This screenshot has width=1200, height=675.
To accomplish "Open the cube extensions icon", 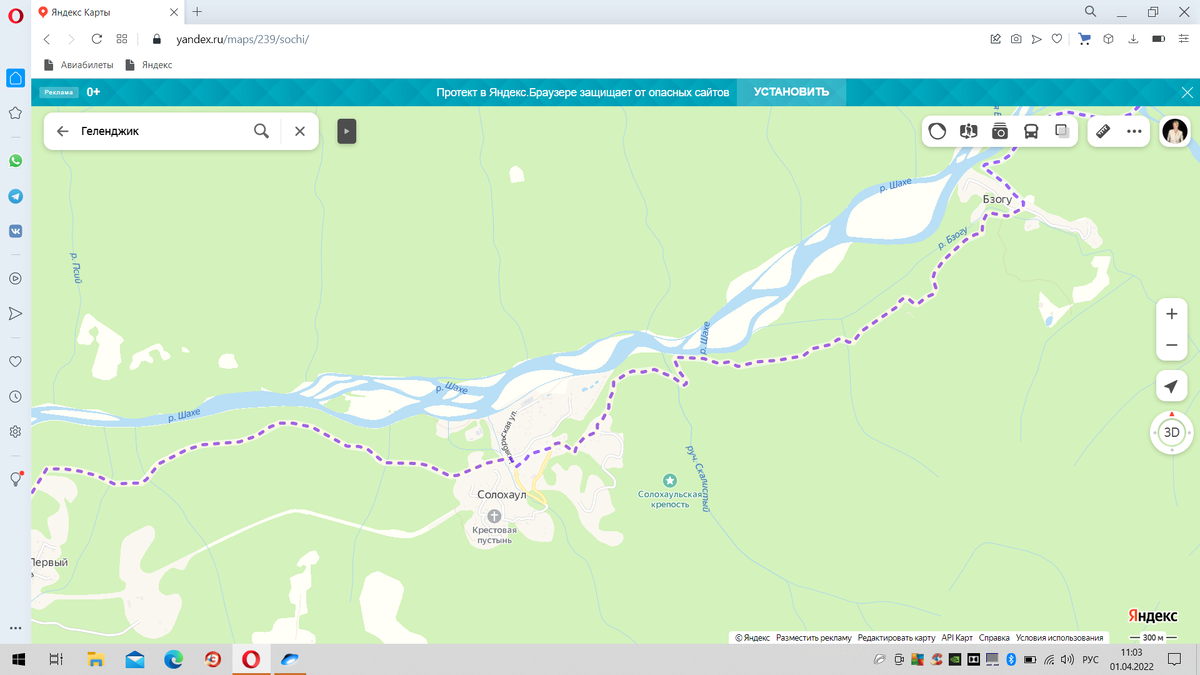I will pos(1108,39).
